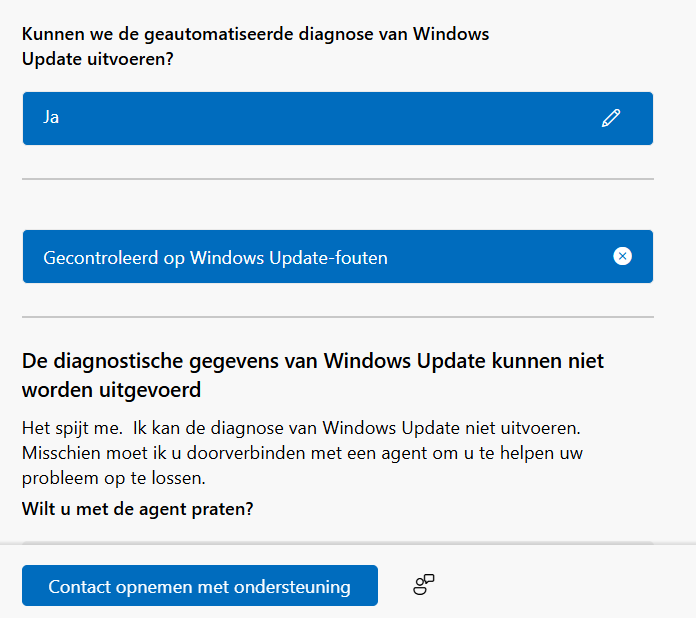
Task: Click the circled X icon on the Windows Update-fouten bar
Action: click(x=622, y=257)
